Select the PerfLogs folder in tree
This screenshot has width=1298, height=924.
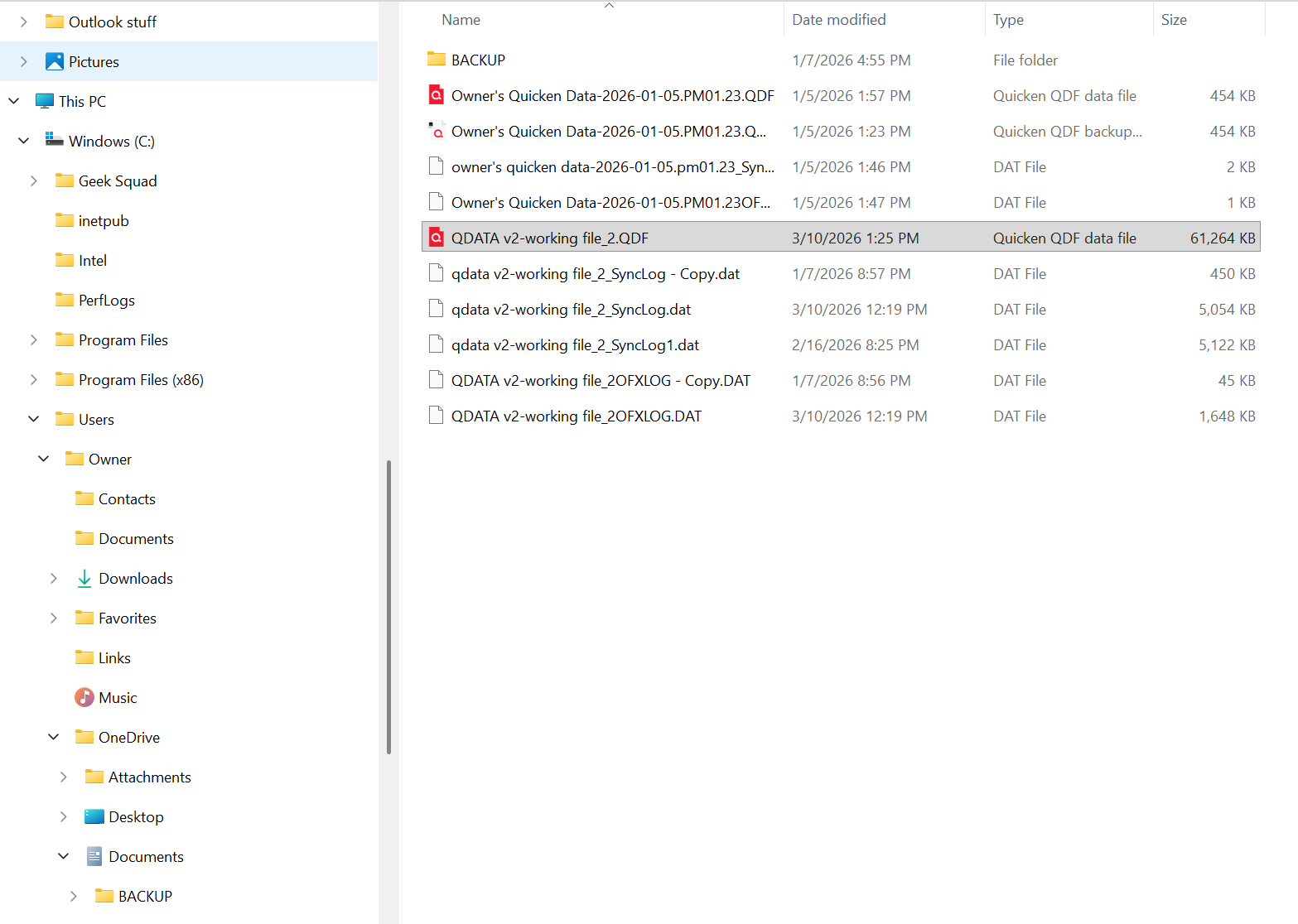coord(107,301)
